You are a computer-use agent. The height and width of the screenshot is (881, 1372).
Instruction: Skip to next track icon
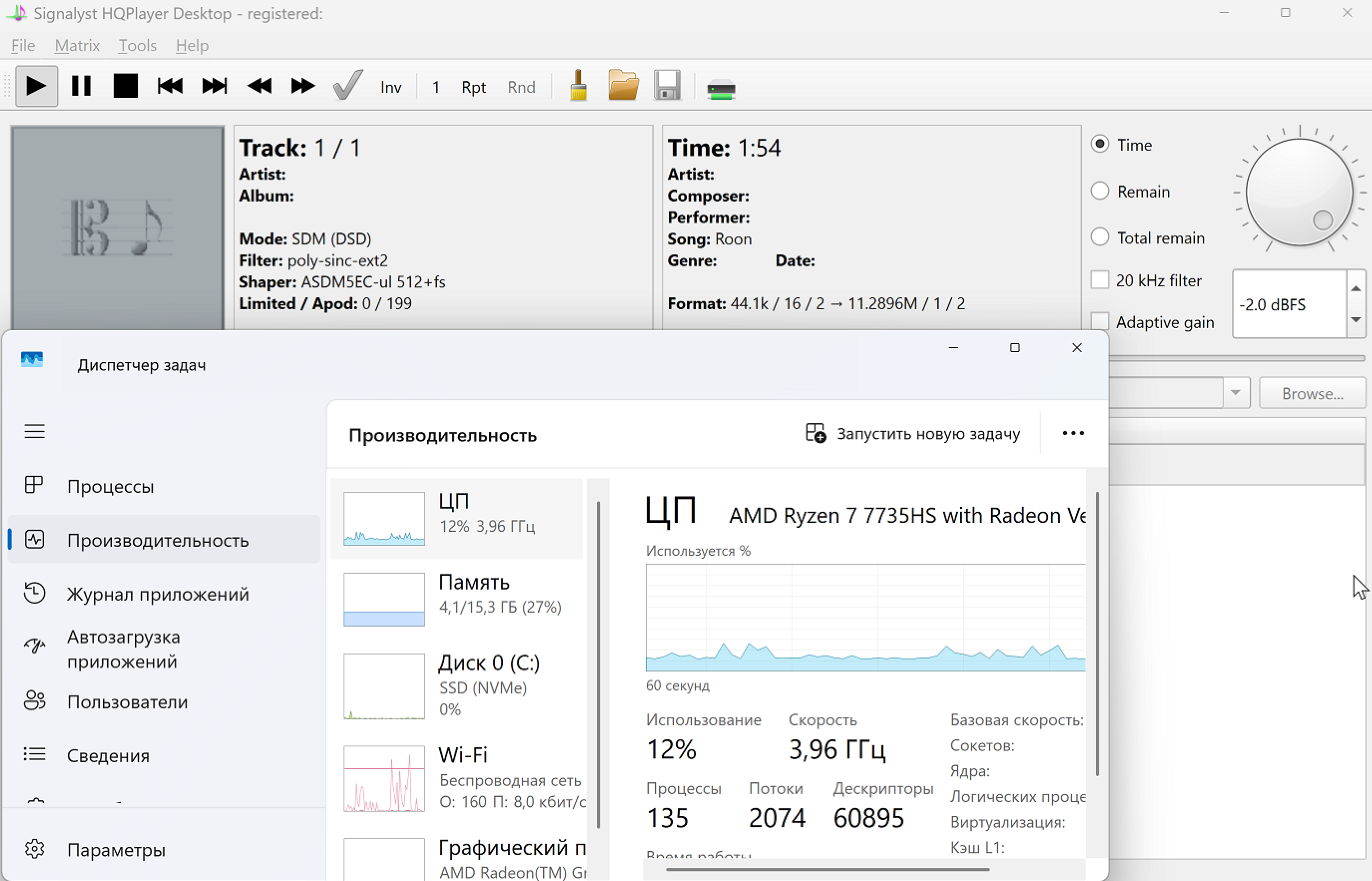[x=215, y=86]
